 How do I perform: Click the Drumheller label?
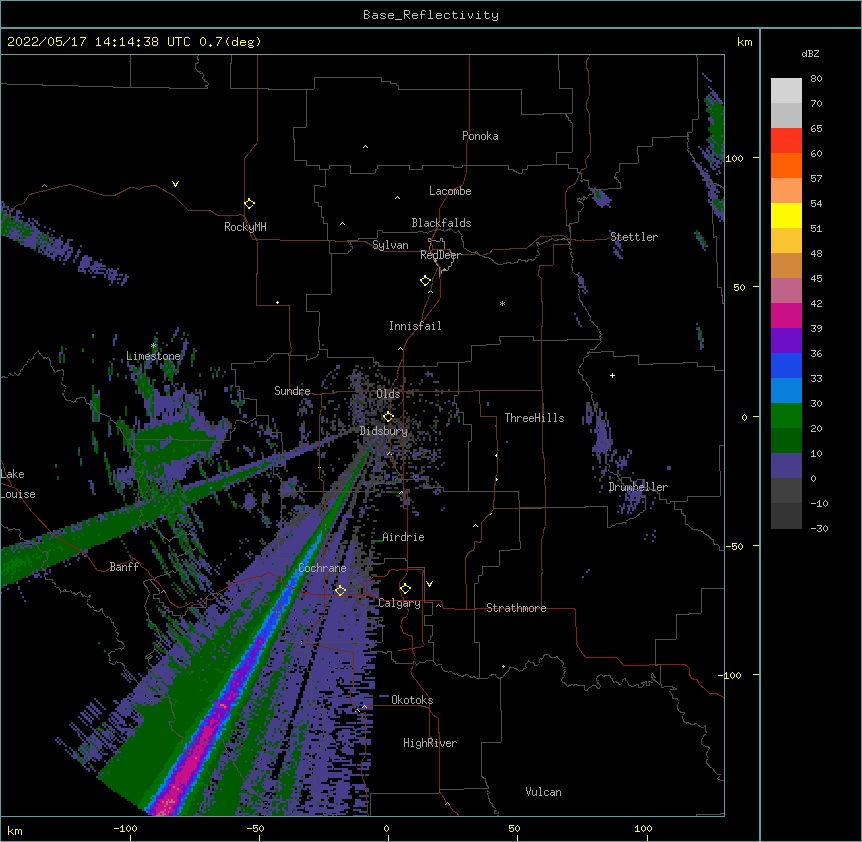tap(638, 487)
